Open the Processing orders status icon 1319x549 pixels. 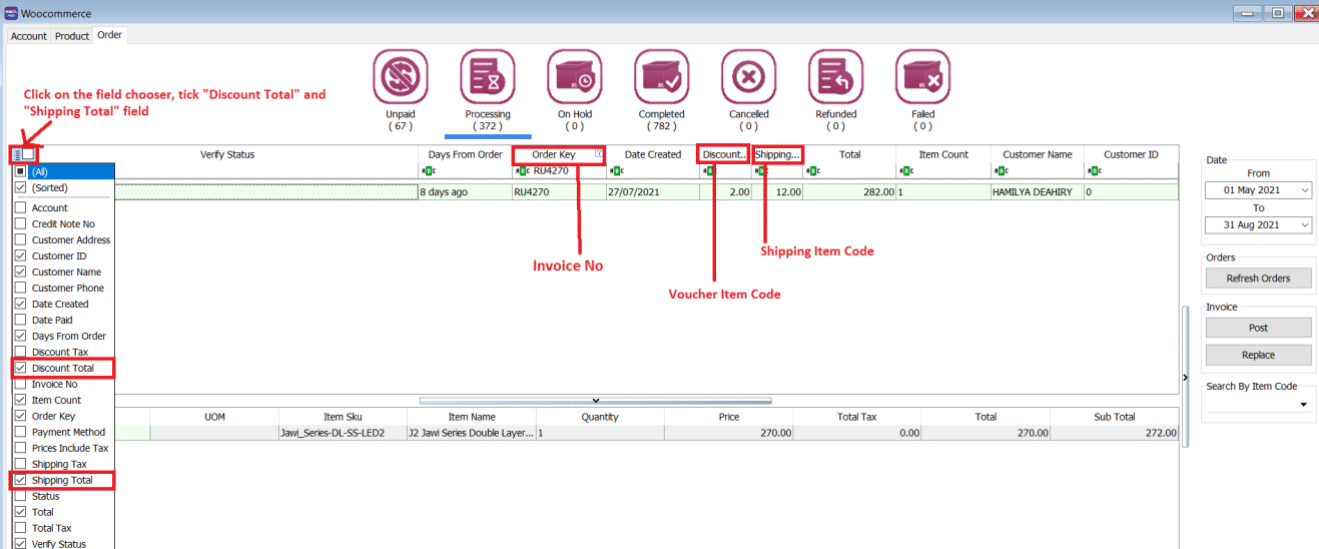(487, 77)
